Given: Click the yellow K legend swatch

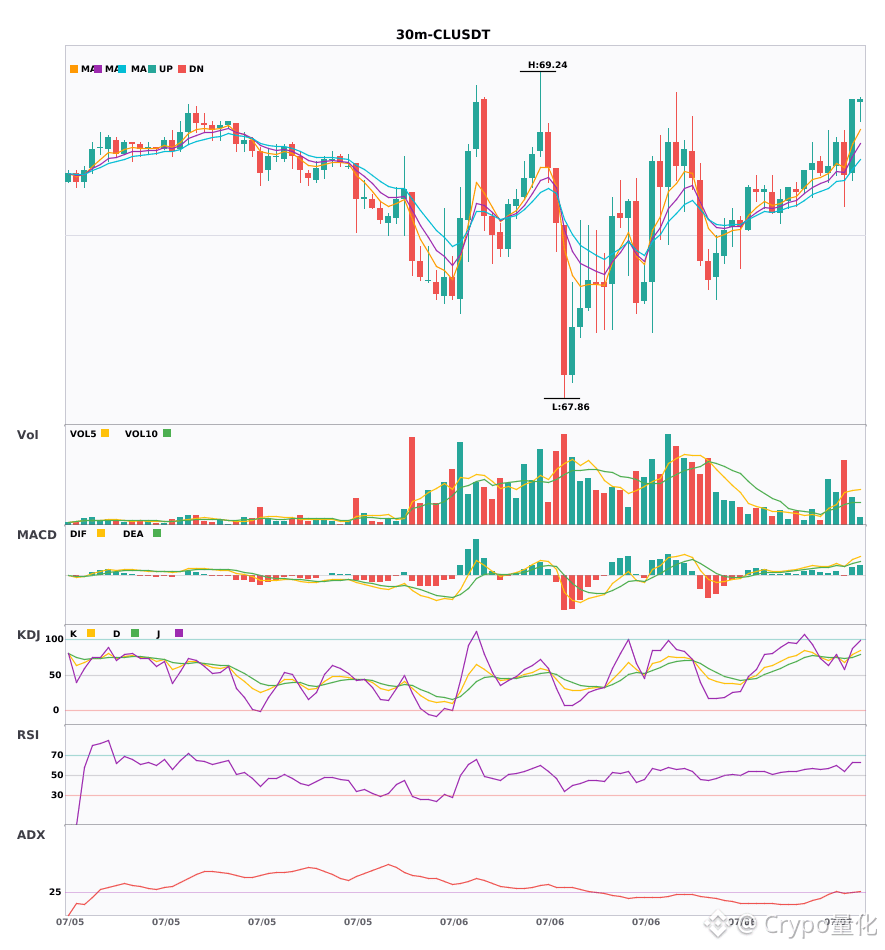Looking at the screenshot, I should (91, 633).
